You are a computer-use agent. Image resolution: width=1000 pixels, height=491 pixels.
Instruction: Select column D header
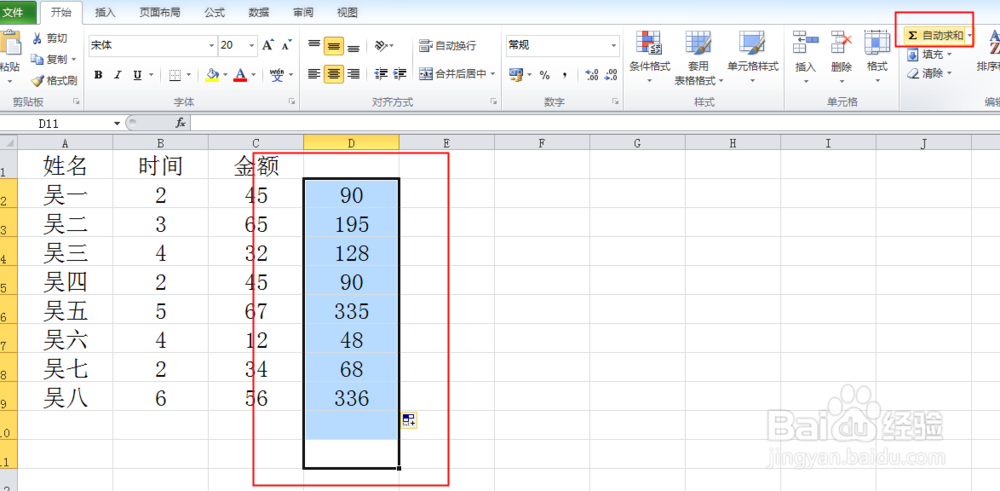point(351,143)
